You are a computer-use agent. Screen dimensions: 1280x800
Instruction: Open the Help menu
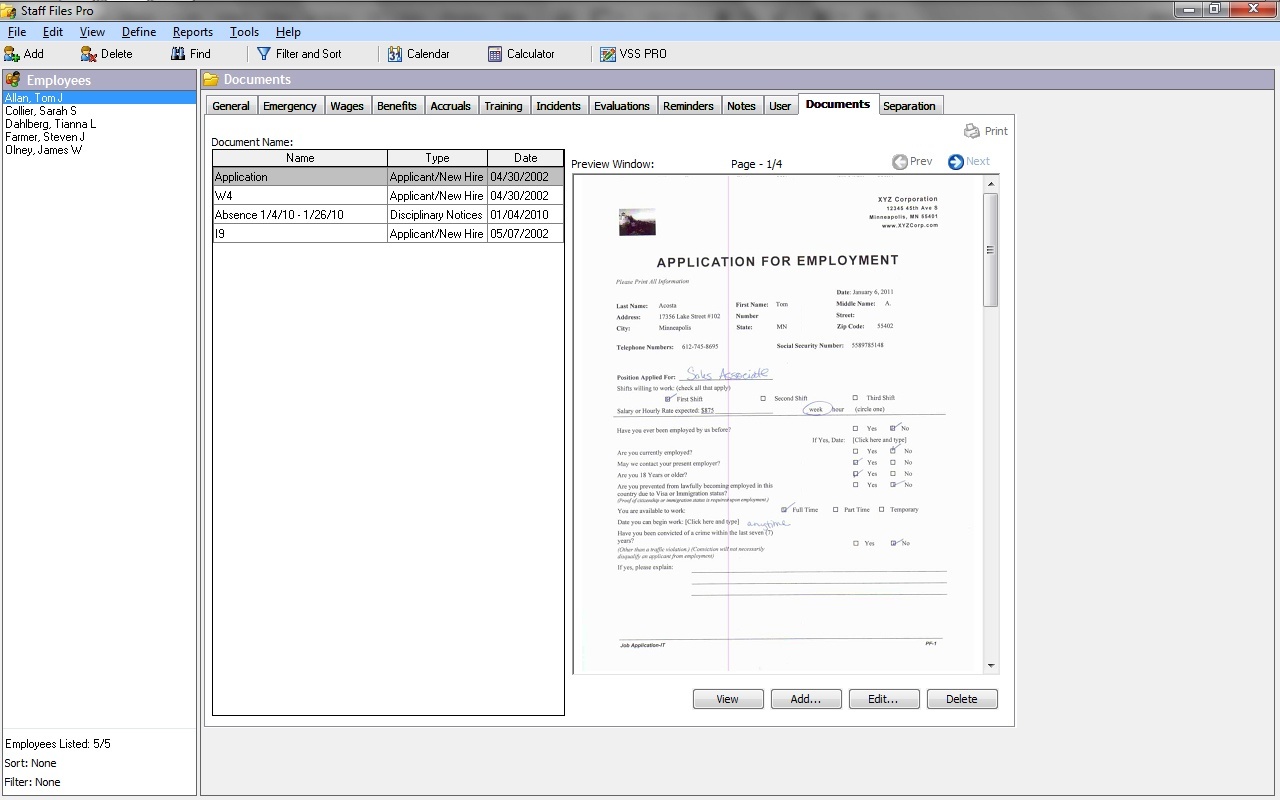tap(288, 32)
